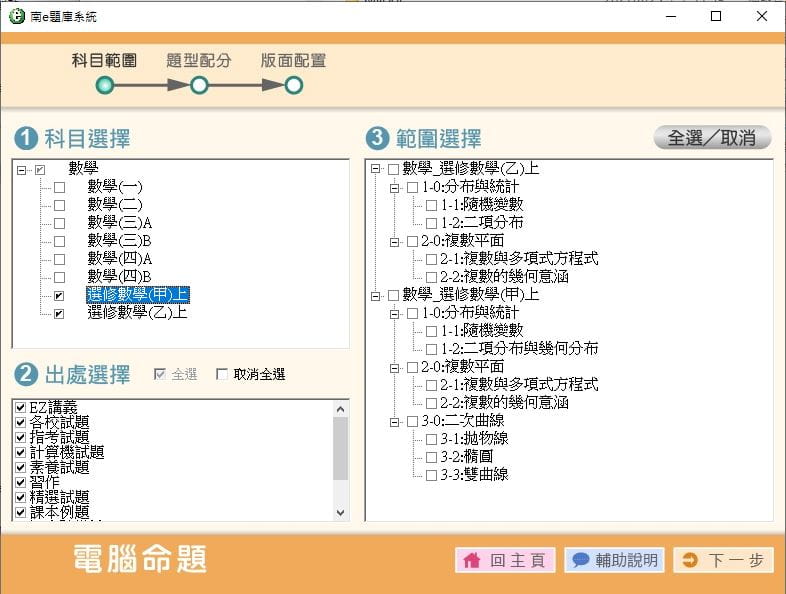The image size is (786, 594).
Task: Uncheck the 素養試題 source
Action: (21, 467)
